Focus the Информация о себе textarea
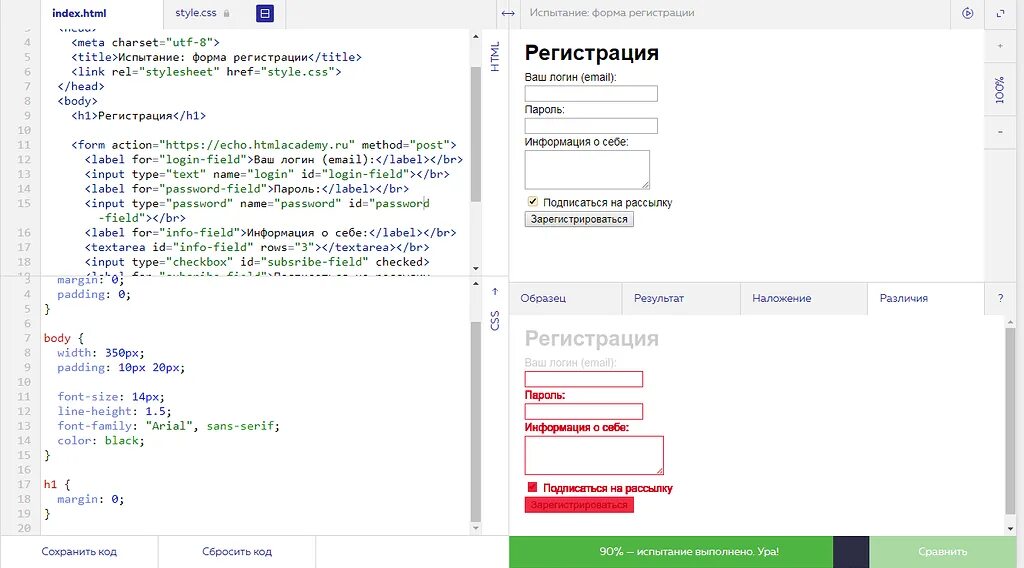The width and height of the screenshot is (1024, 568). click(587, 170)
